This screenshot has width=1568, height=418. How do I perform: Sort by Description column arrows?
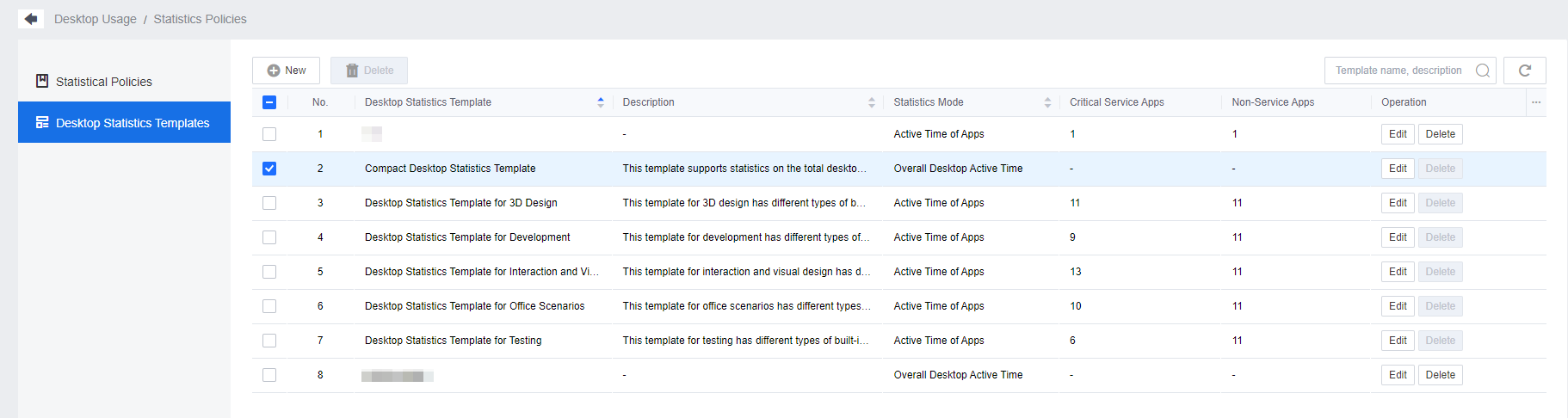871,102
